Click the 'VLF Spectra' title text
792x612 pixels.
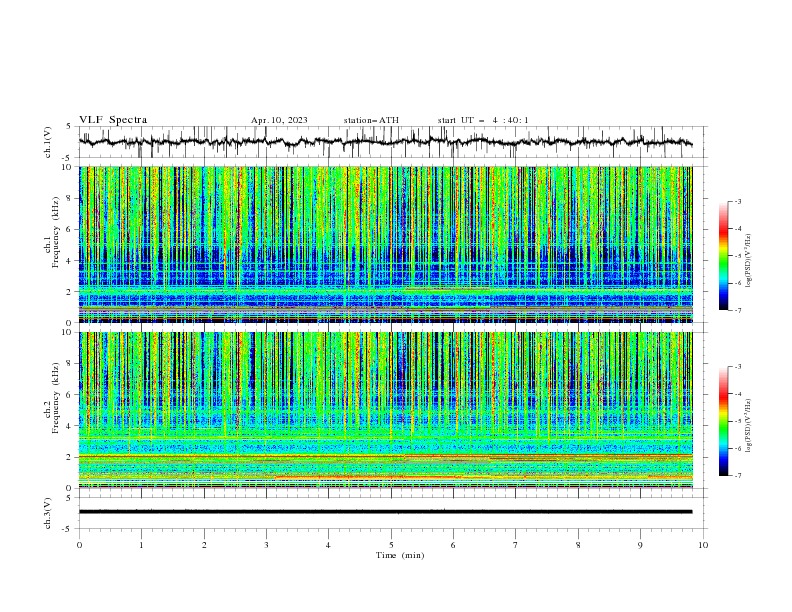tap(113, 120)
